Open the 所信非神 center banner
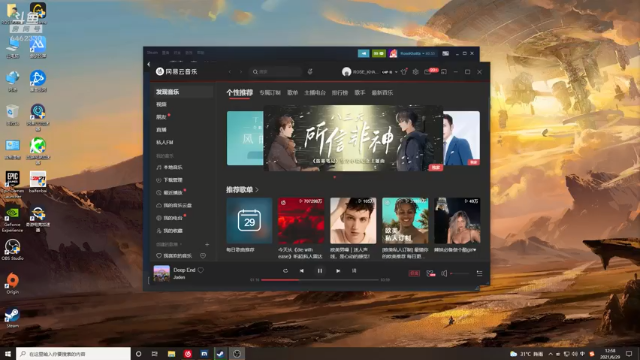640x360 pixels. click(x=353, y=138)
